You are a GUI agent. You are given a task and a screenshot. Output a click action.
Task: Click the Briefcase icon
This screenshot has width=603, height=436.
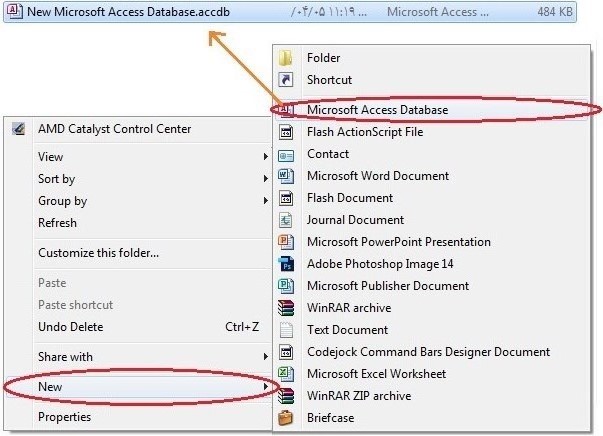(286, 418)
